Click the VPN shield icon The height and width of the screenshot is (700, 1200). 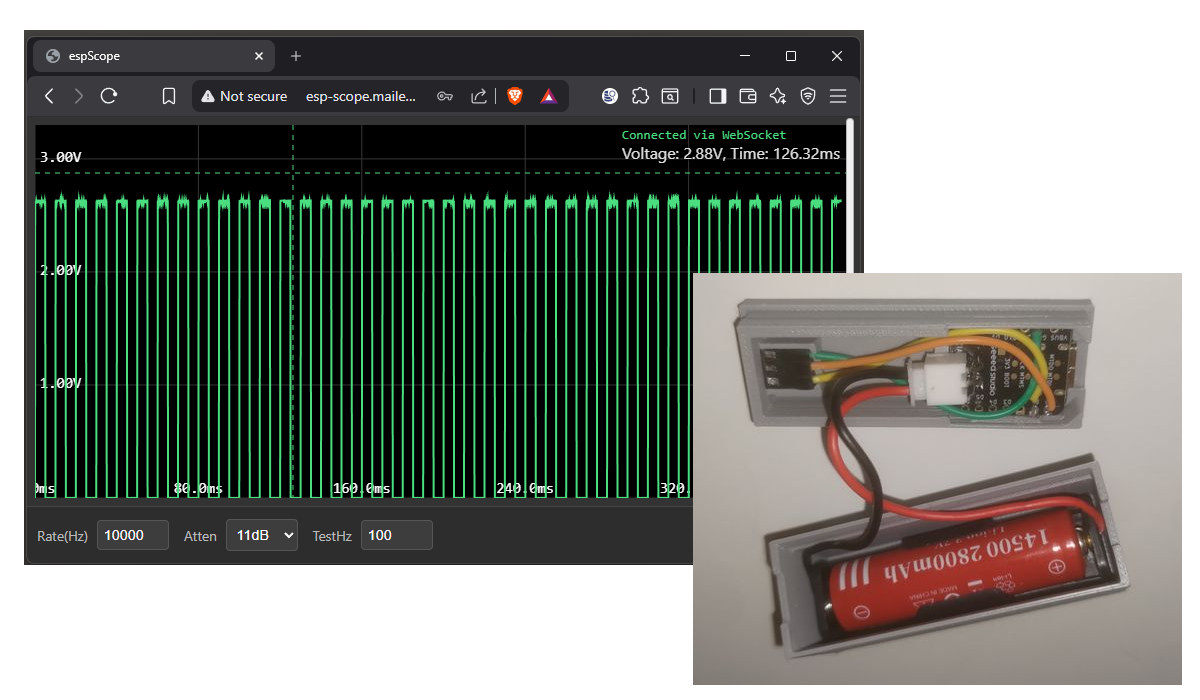(808, 96)
